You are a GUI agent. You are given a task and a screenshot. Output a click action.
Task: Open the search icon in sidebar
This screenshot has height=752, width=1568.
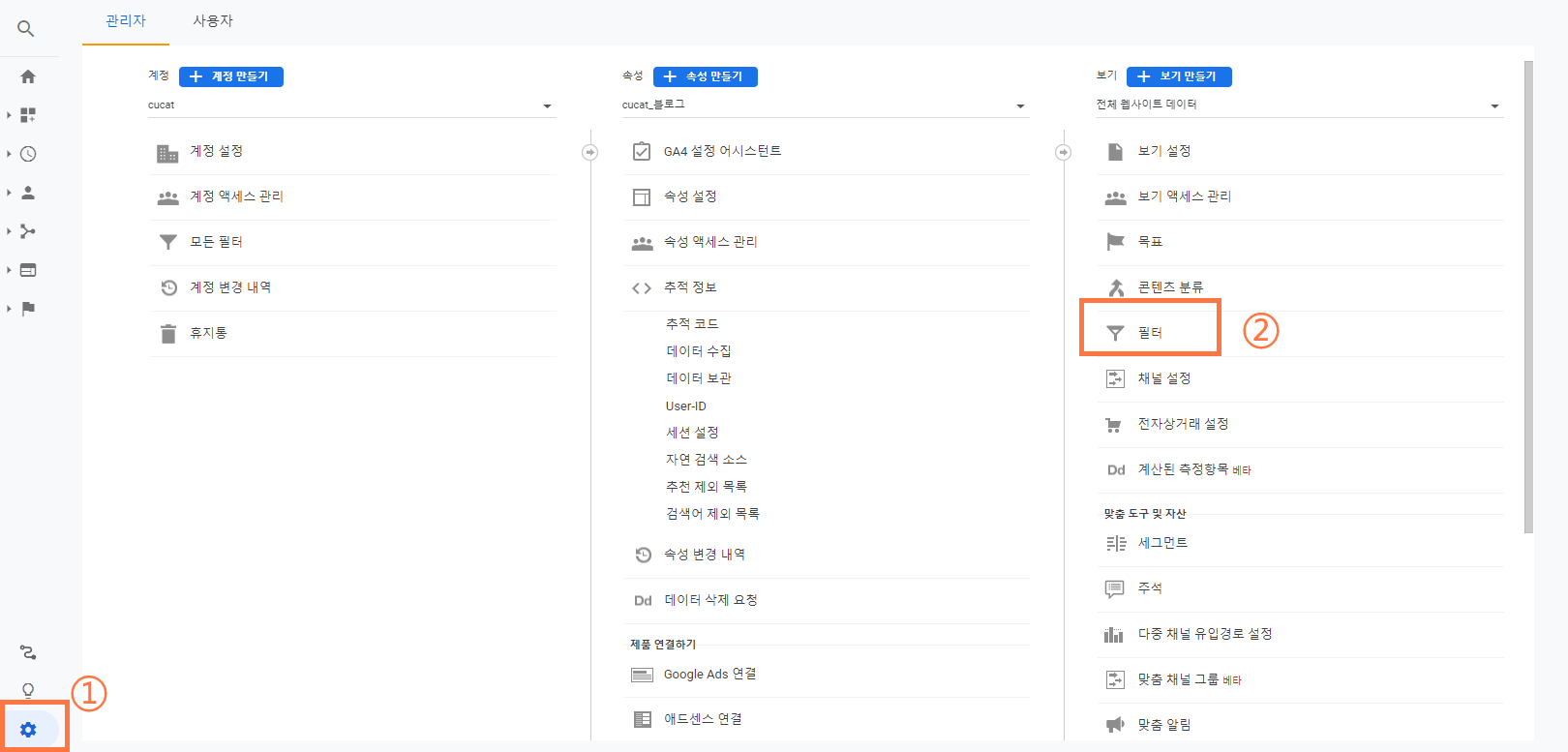pos(26,29)
